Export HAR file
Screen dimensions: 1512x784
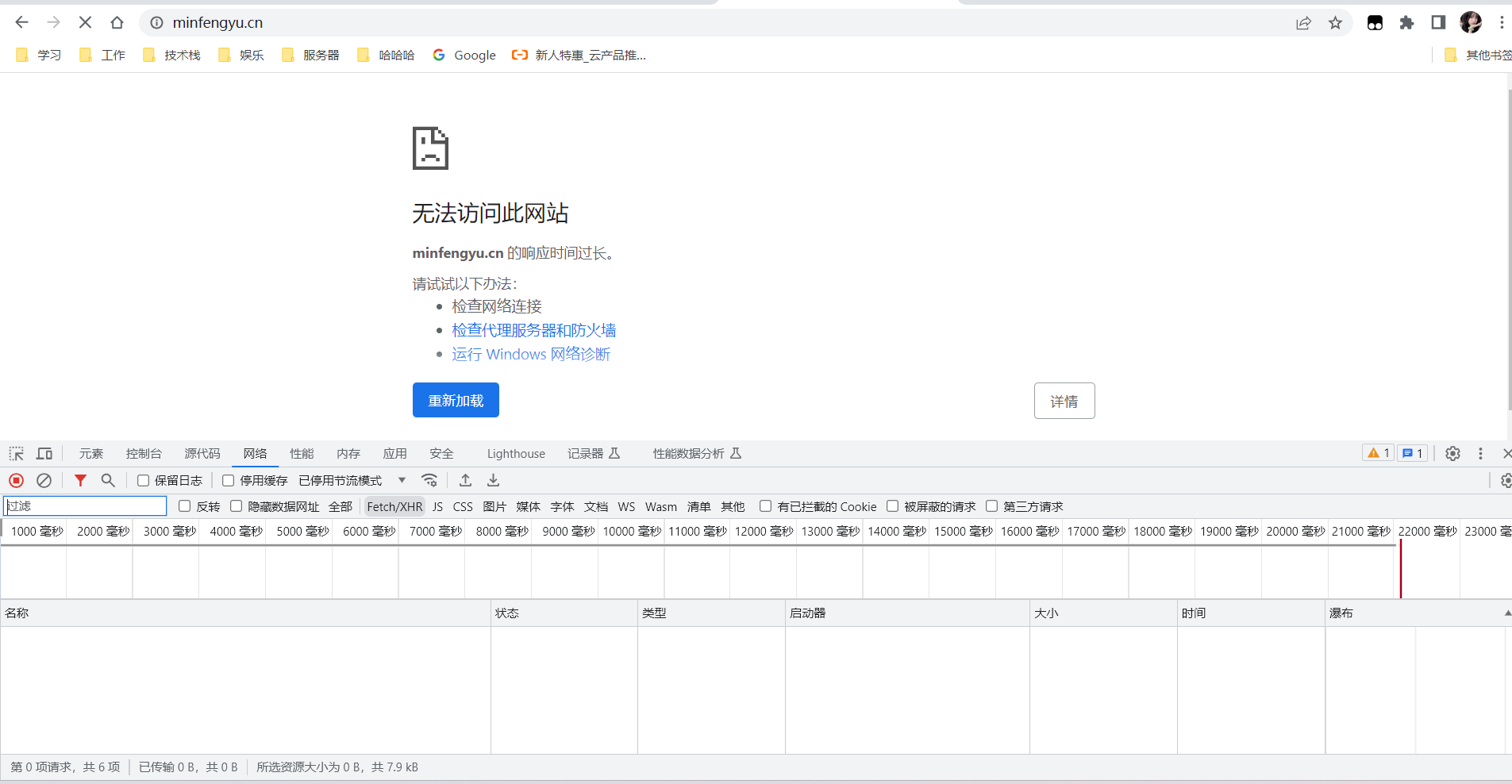(493, 480)
